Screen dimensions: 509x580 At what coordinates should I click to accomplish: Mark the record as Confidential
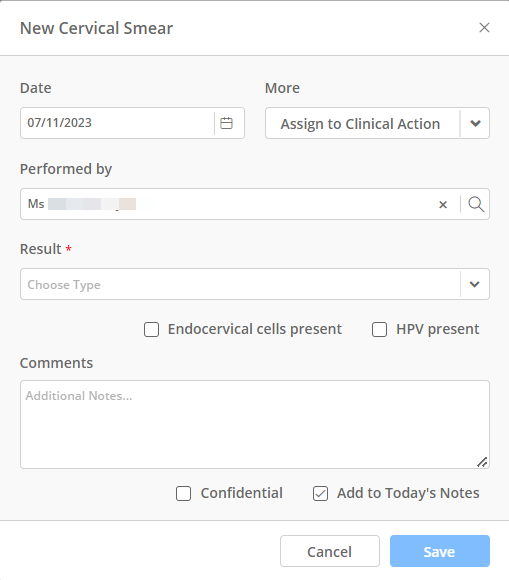tap(183, 493)
